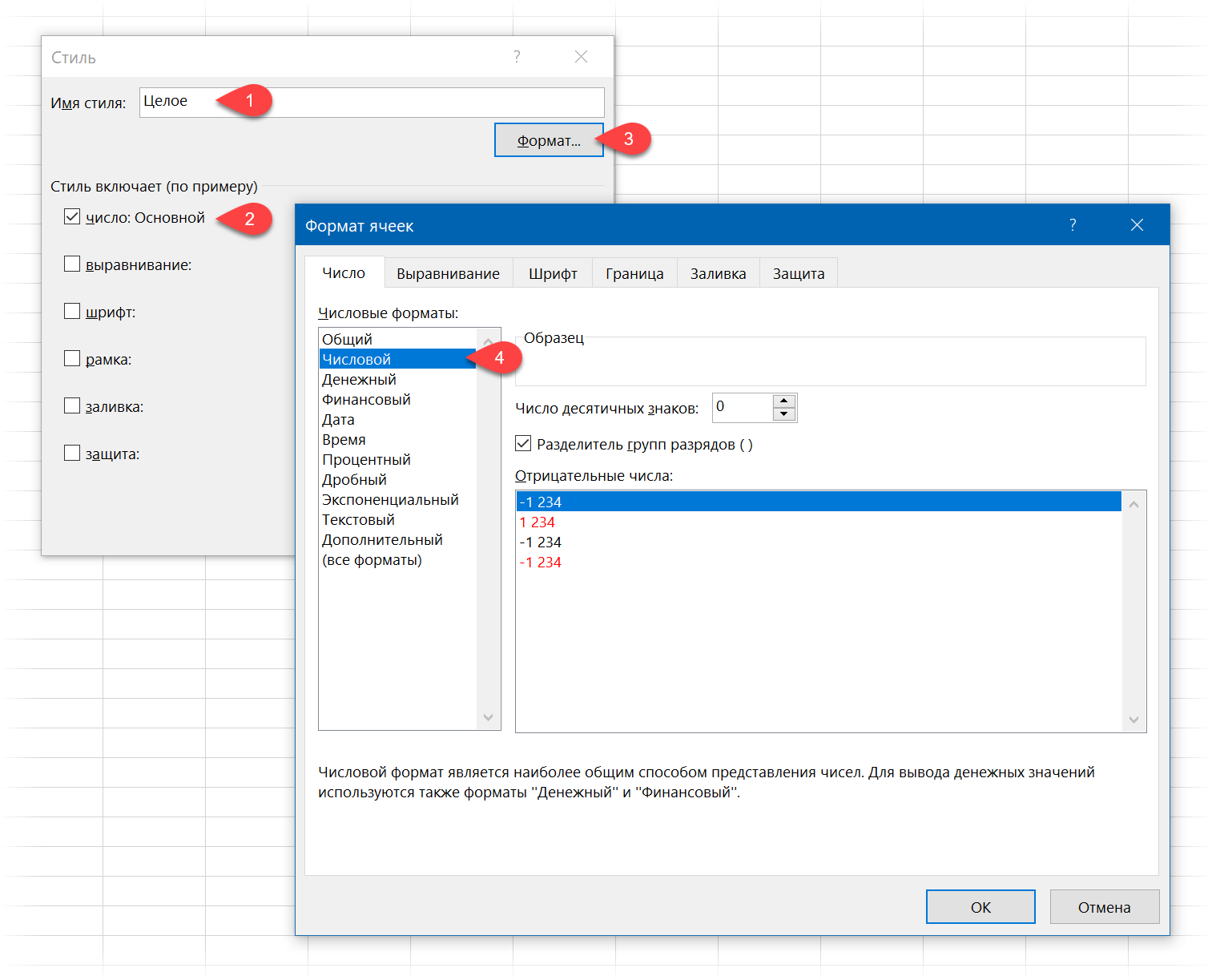Click the help question mark in Формат ячеек dialog
Screen dimensions: 1212x980
pos(1073,225)
